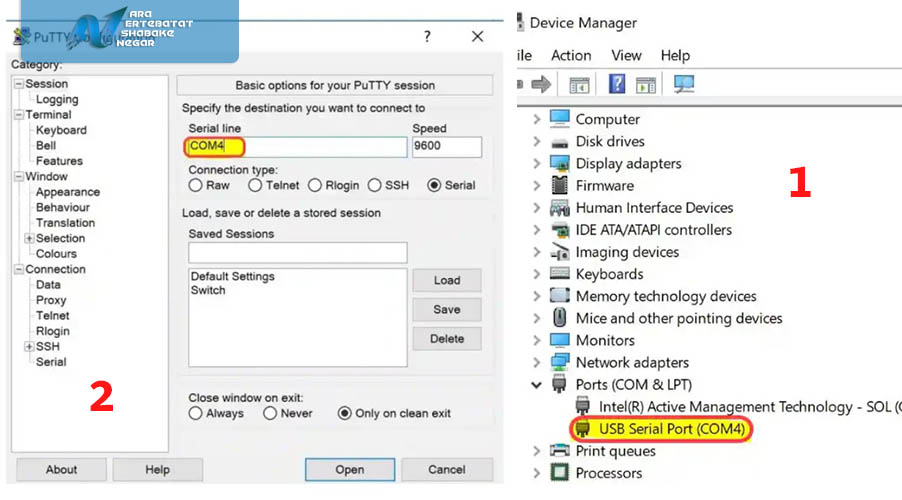The image size is (902, 500).
Task: Click the scan for hardware changes monitor icon
Action: pos(684,84)
